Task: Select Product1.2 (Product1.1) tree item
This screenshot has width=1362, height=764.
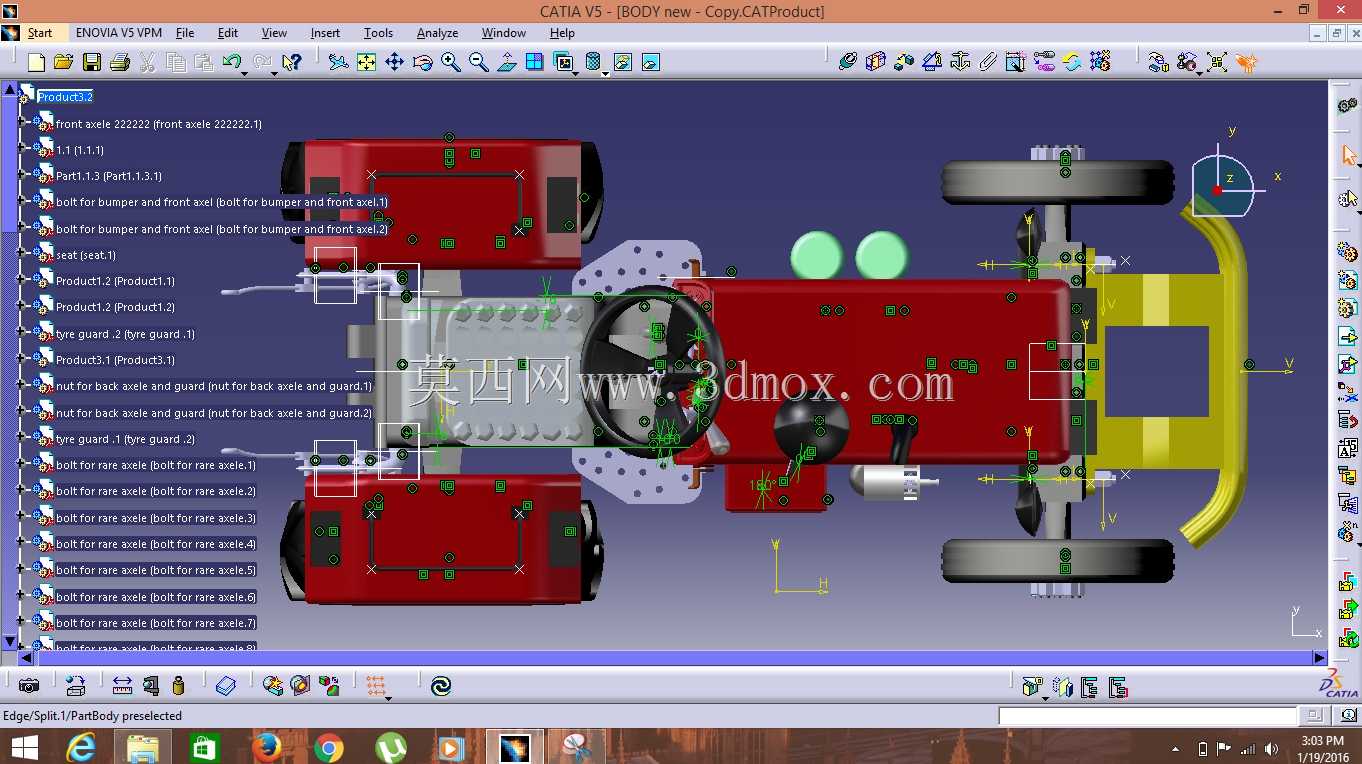Action: click(x=115, y=281)
